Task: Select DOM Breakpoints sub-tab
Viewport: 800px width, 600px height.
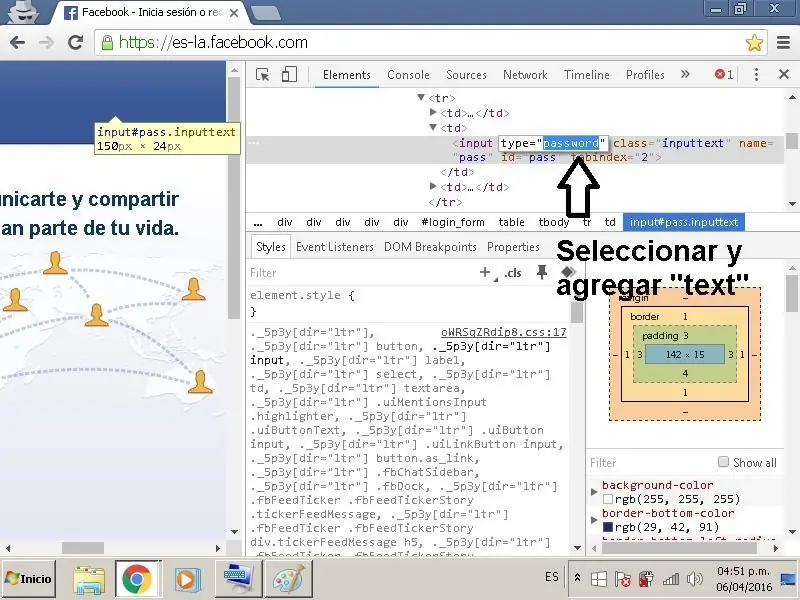Action: click(x=430, y=247)
